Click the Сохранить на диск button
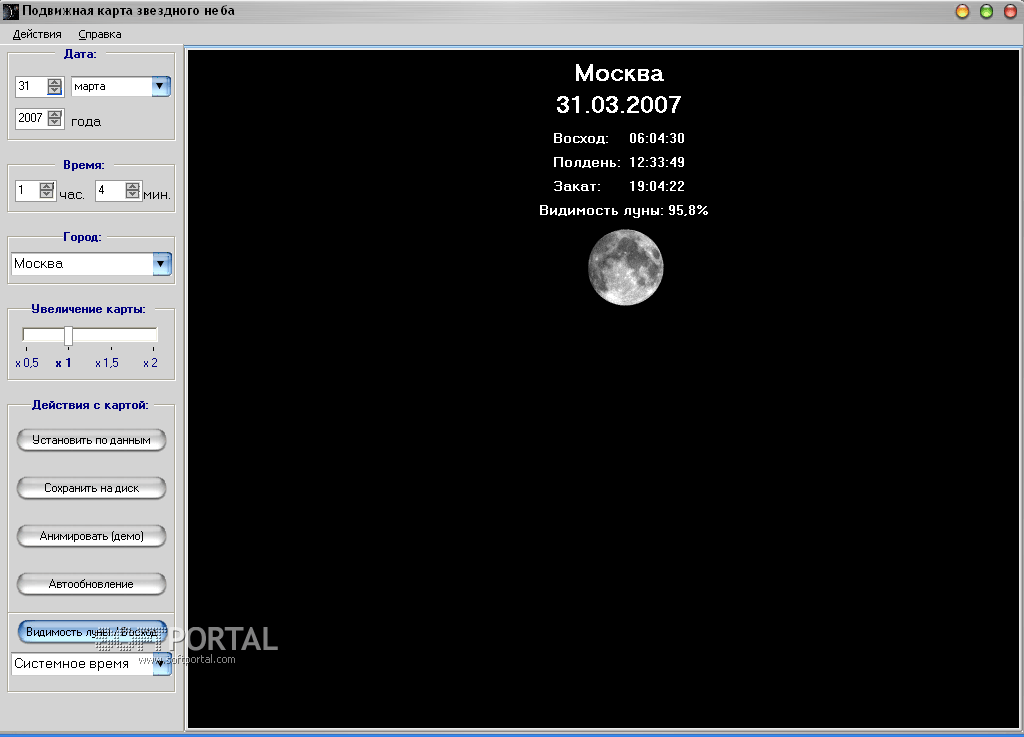Viewport: 1024px width, 737px height. [x=91, y=488]
